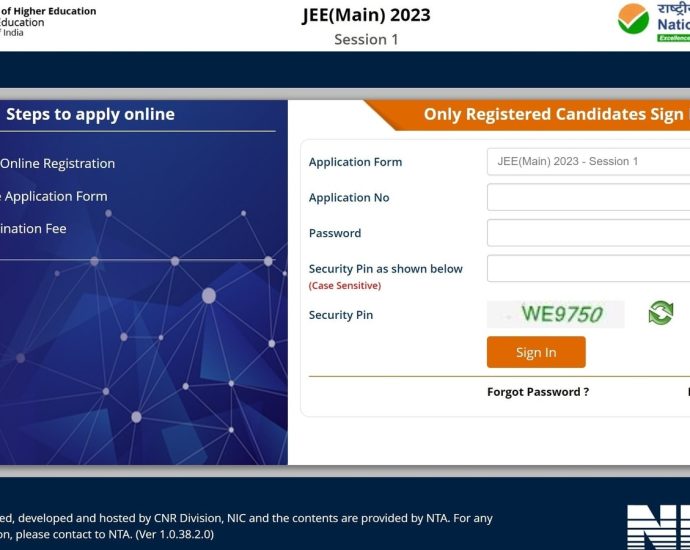Focus the Application No field
The image size is (690, 550).
(588, 197)
